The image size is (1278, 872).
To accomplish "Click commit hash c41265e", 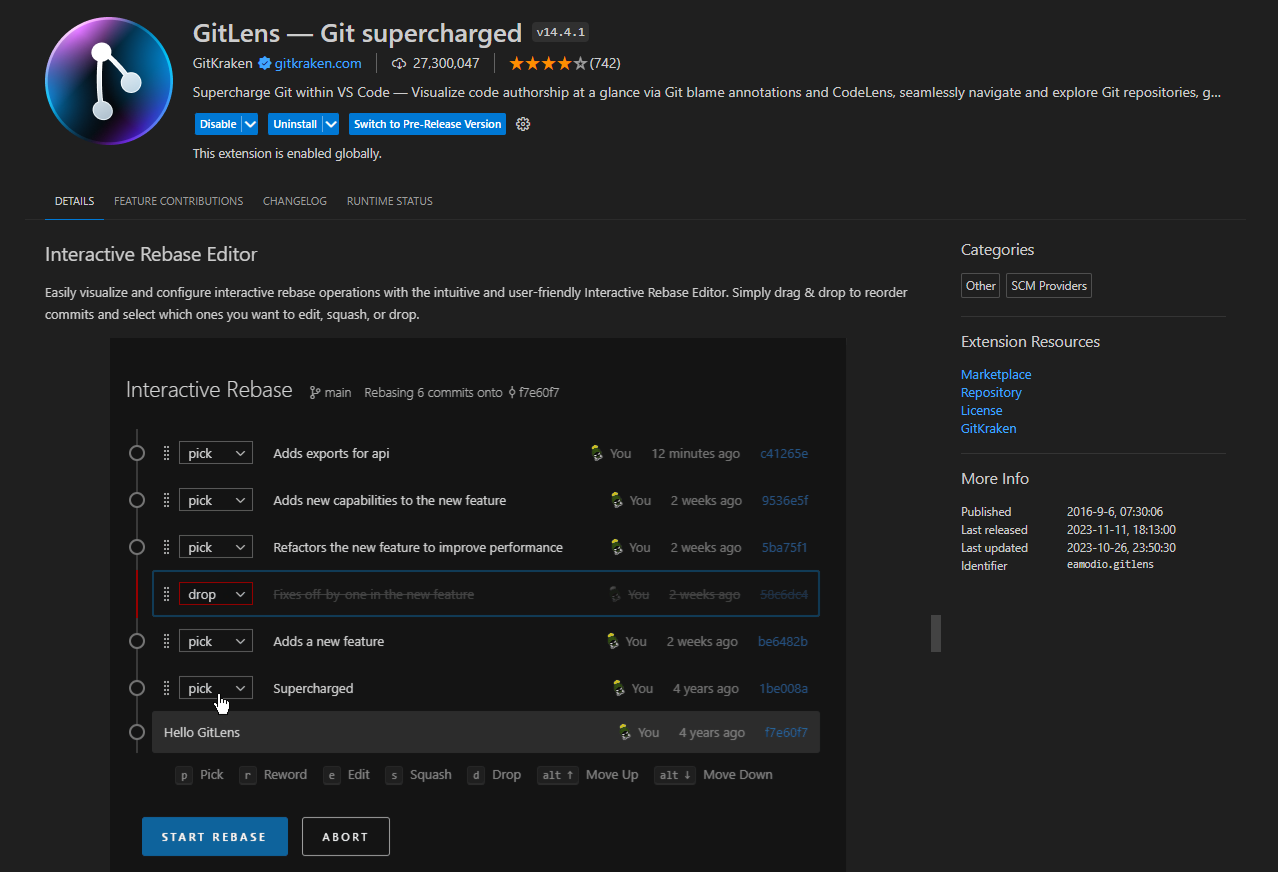I will 784,453.
